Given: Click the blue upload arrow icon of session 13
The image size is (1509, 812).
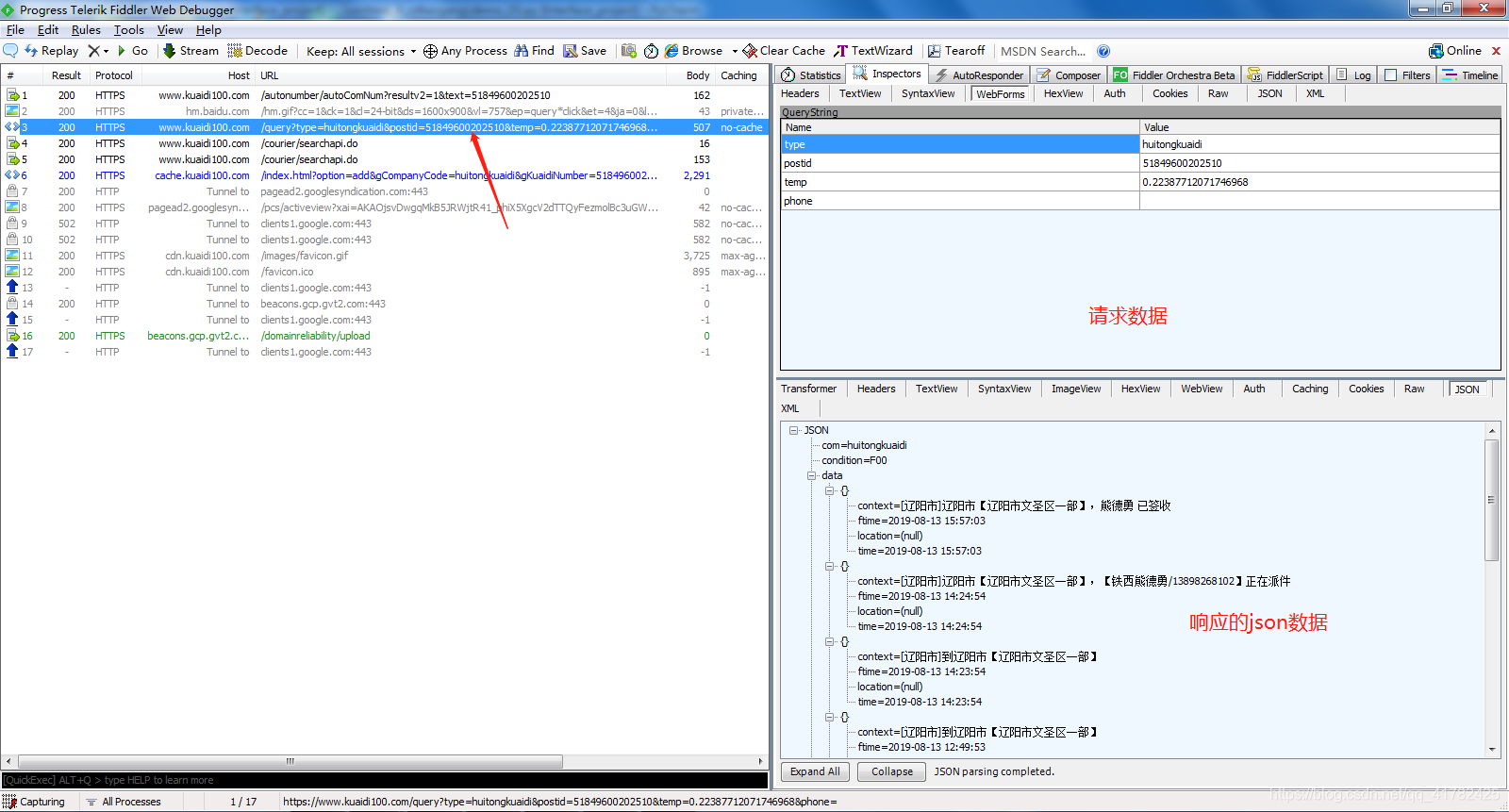Looking at the screenshot, I should coord(12,288).
